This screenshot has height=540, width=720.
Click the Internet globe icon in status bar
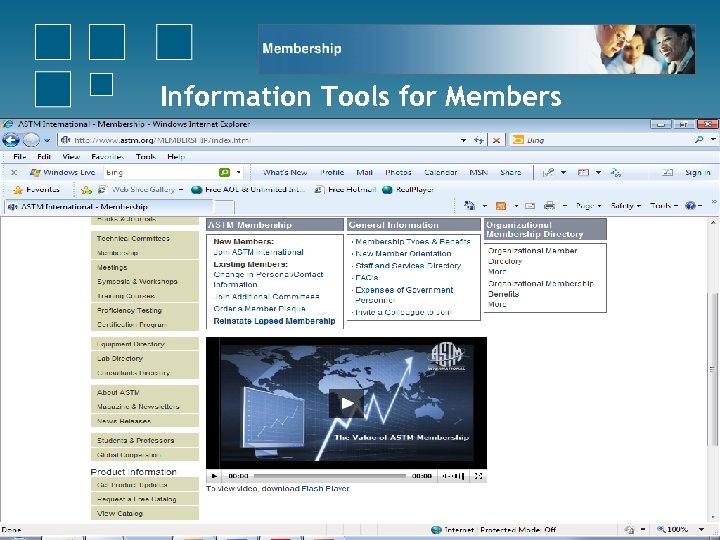coord(436,530)
